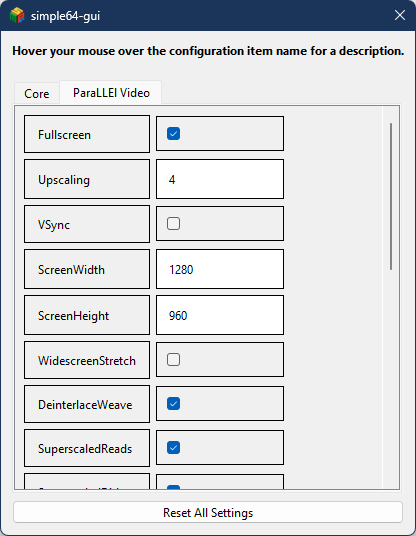
Task: Switch to the Core tab
Action: coord(37,93)
